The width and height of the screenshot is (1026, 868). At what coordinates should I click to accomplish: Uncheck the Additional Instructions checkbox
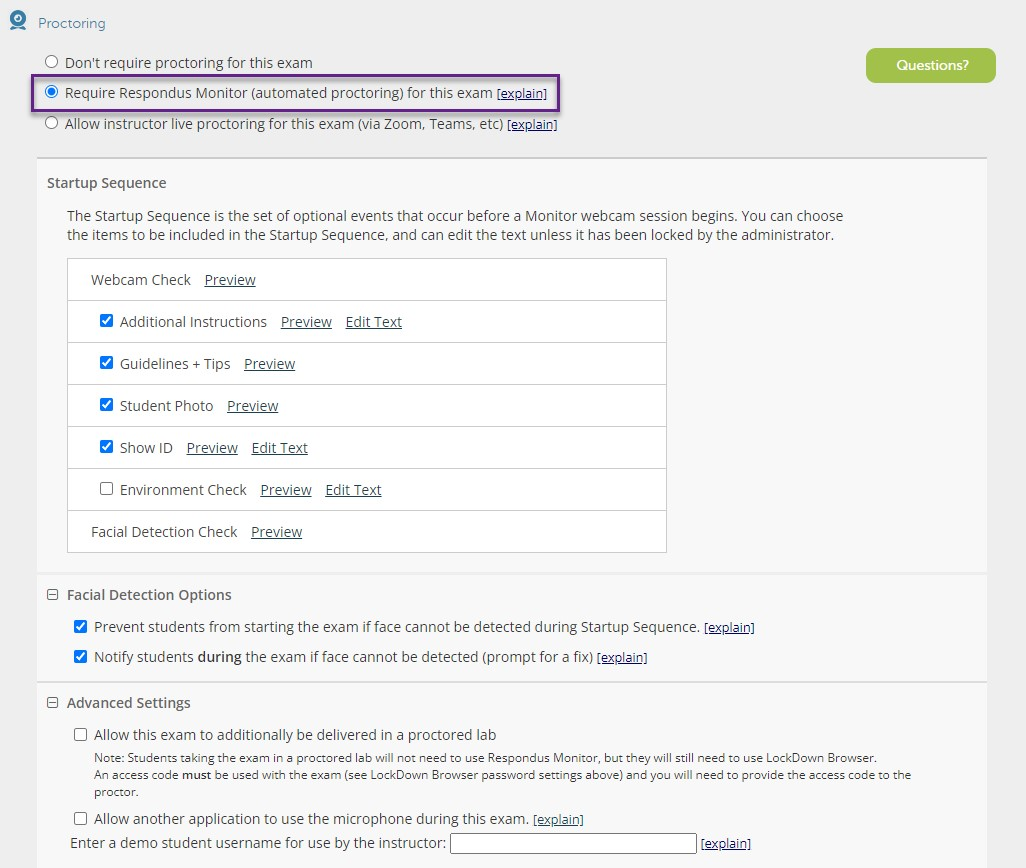(x=106, y=321)
